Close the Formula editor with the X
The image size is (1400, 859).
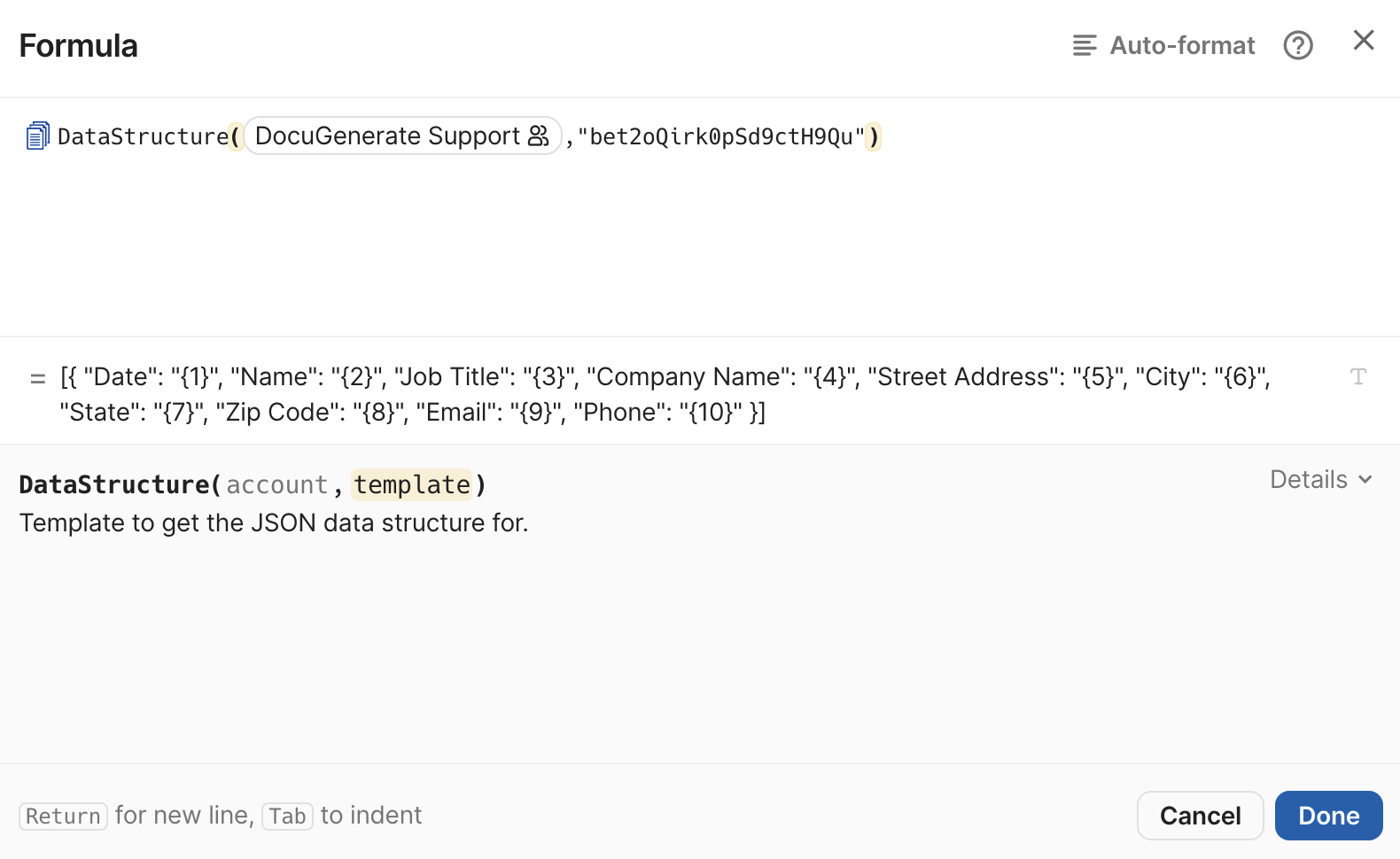1364,40
